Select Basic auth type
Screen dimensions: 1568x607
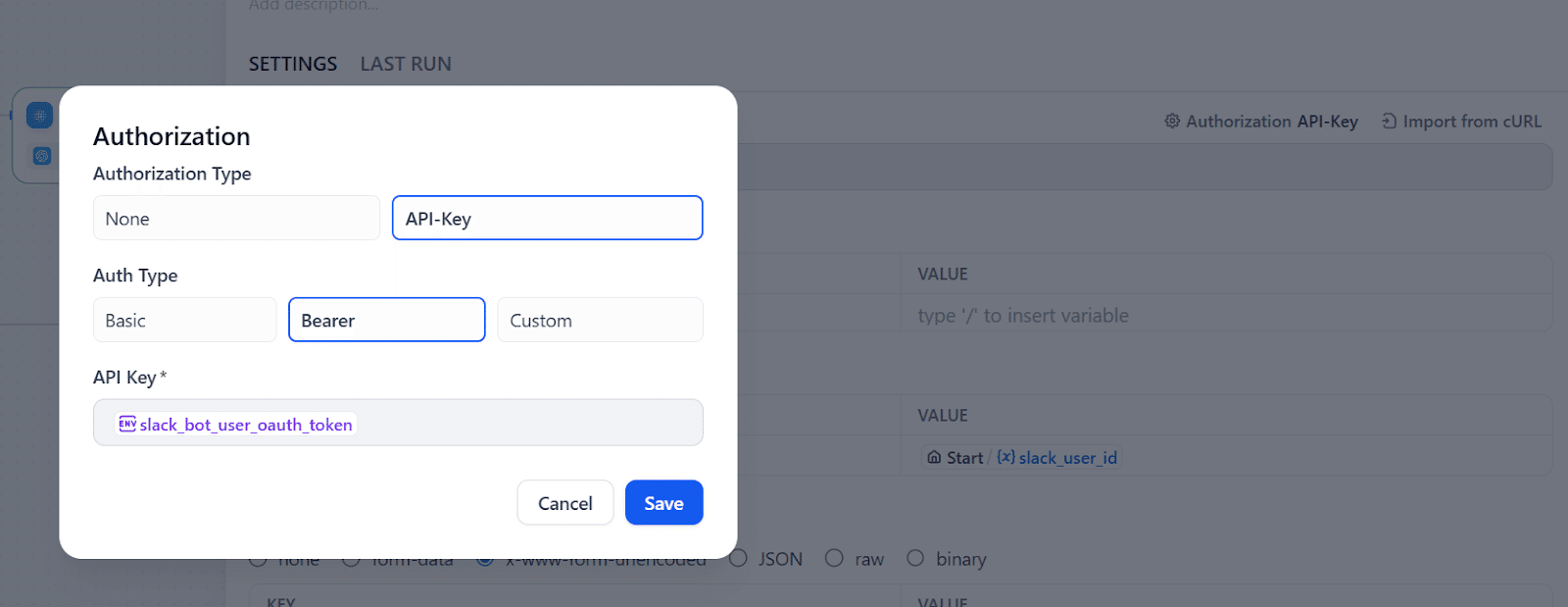[x=184, y=320]
